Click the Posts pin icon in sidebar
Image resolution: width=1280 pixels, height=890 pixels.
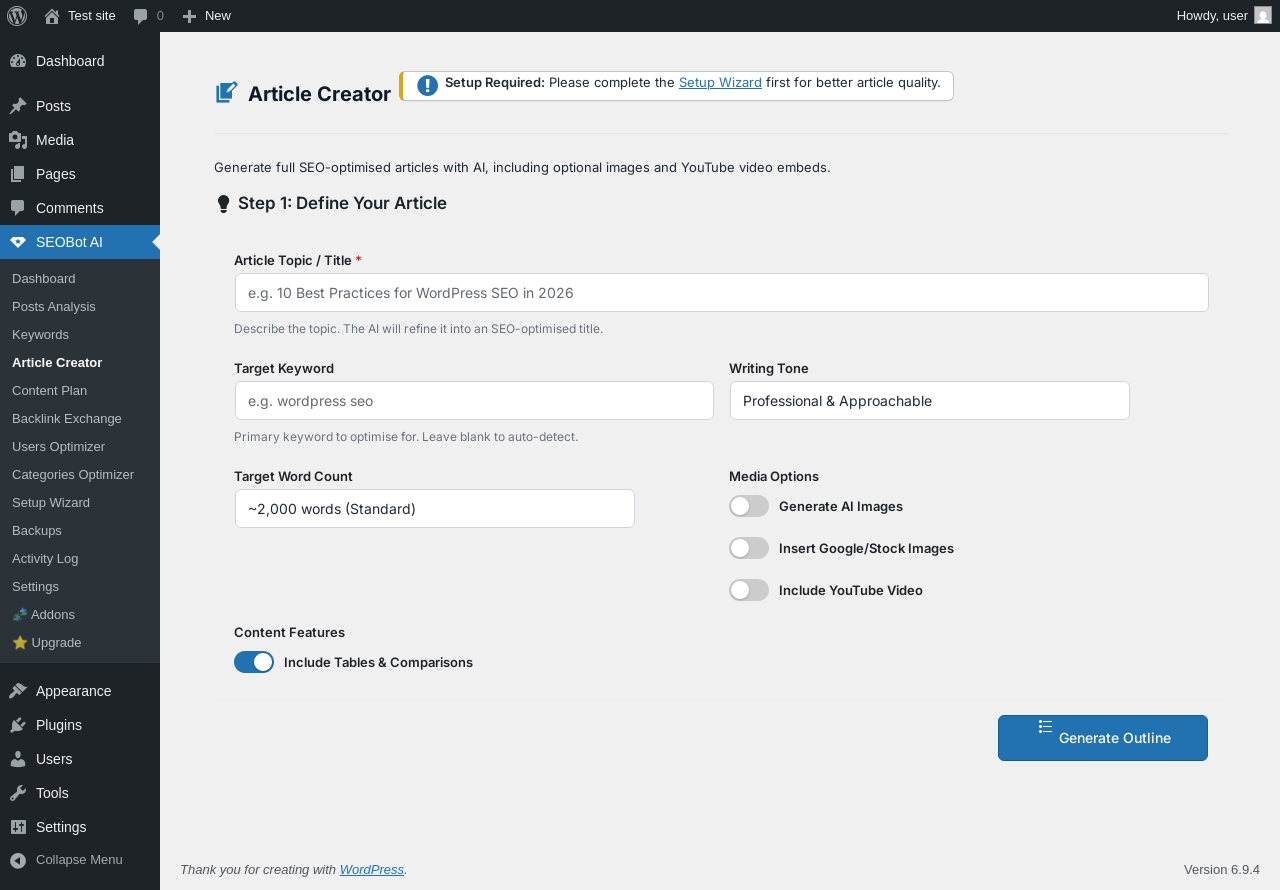point(18,106)
